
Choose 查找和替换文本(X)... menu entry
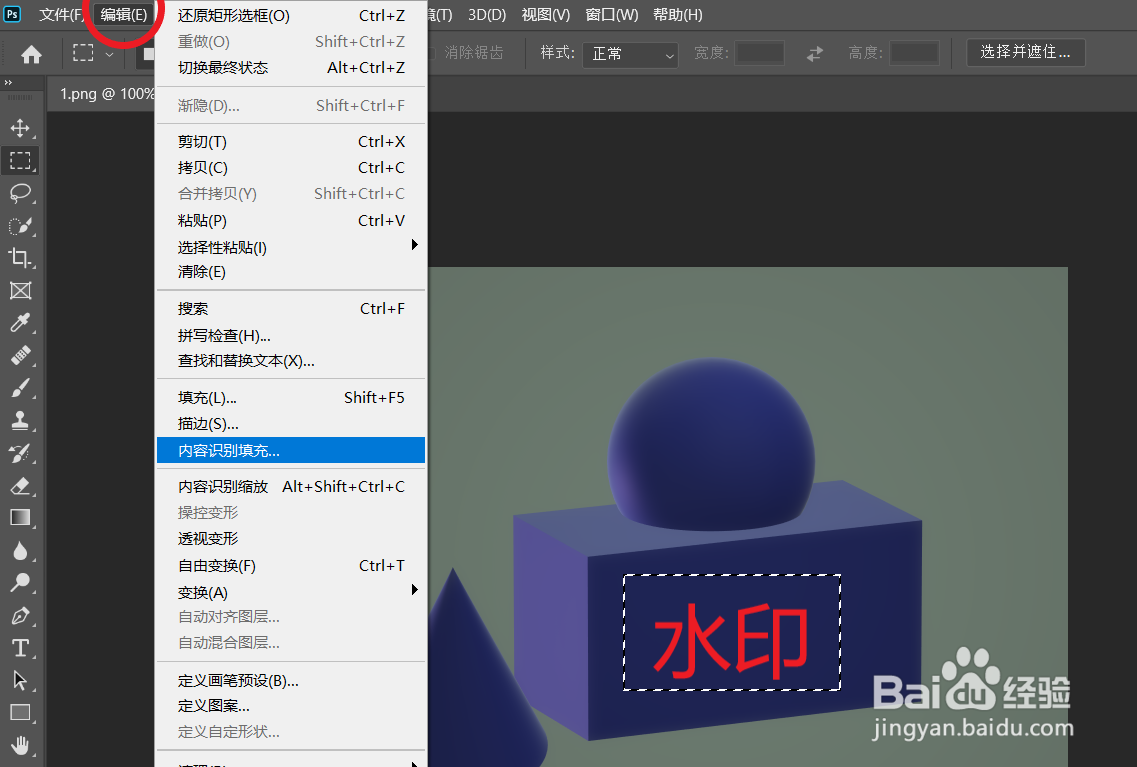[291, 361]
